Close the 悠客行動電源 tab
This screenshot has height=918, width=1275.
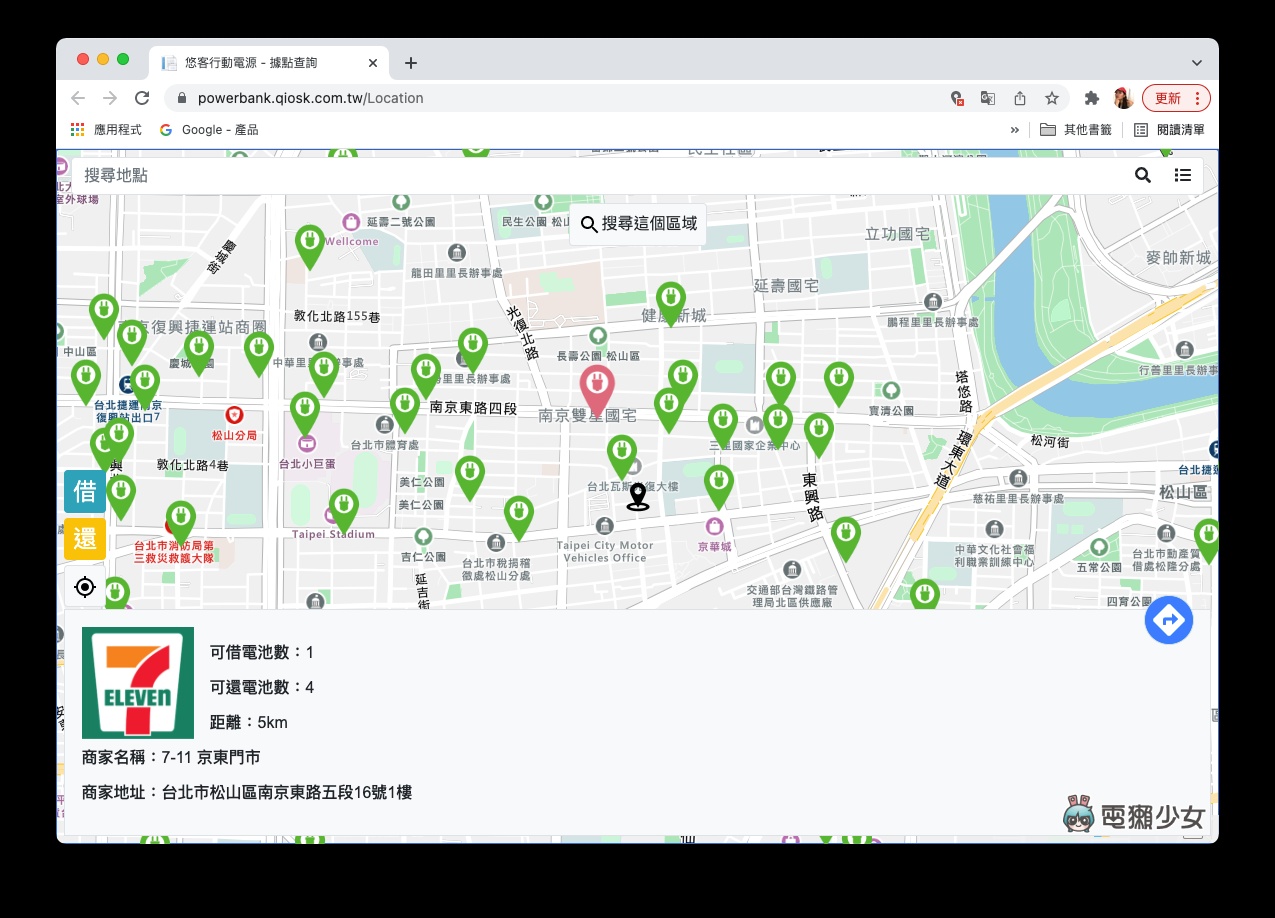tap(373, 63)
